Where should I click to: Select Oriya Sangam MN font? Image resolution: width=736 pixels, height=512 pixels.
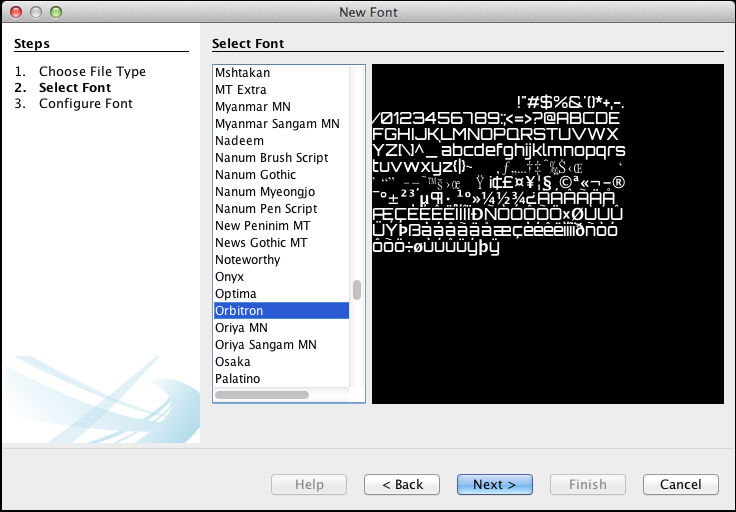265,345
